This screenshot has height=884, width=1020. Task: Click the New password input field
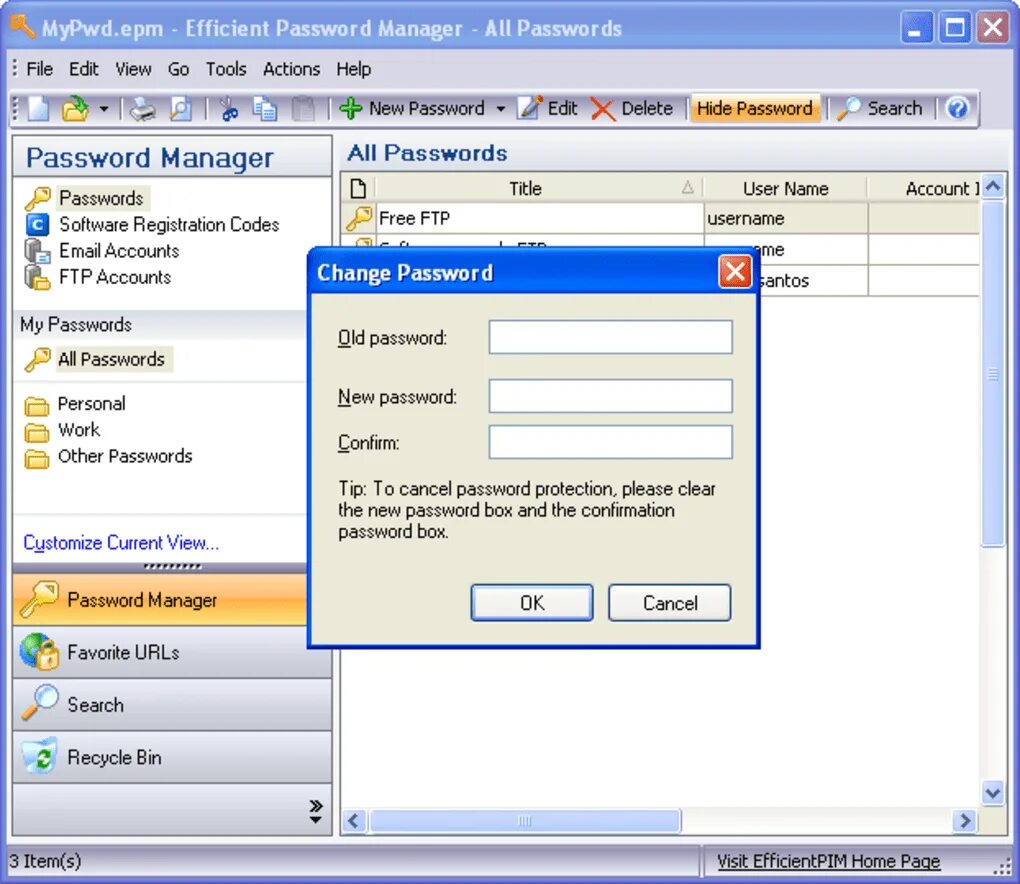click(610, 396)
